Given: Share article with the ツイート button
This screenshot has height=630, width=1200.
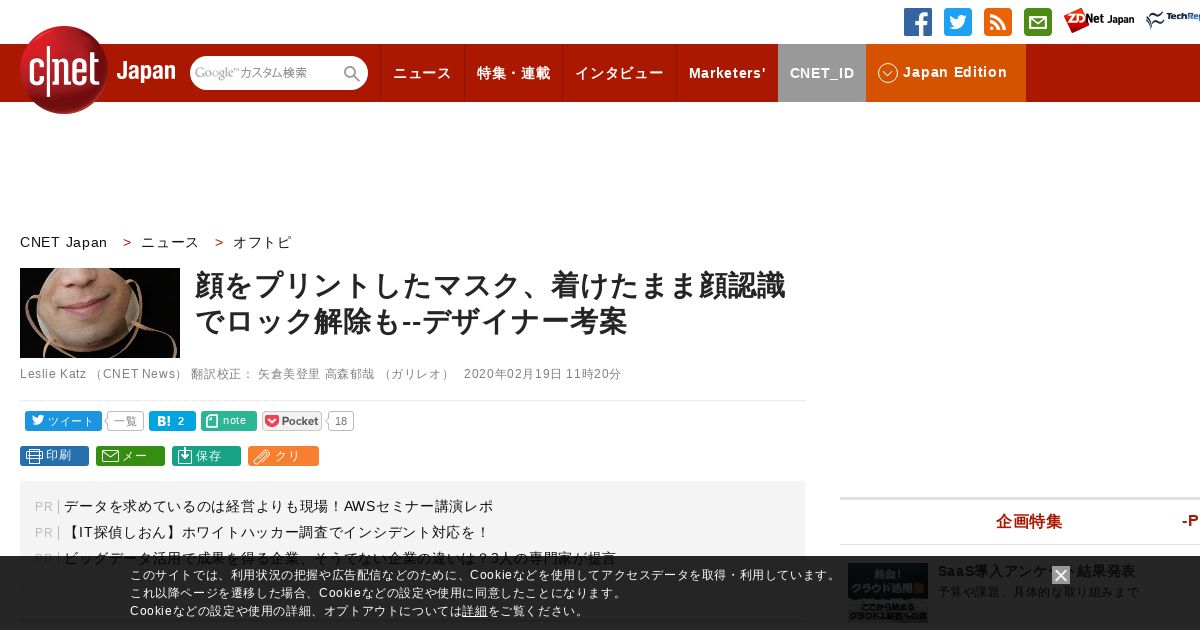Looking at the screenshot, I should (x=63, y=421).
